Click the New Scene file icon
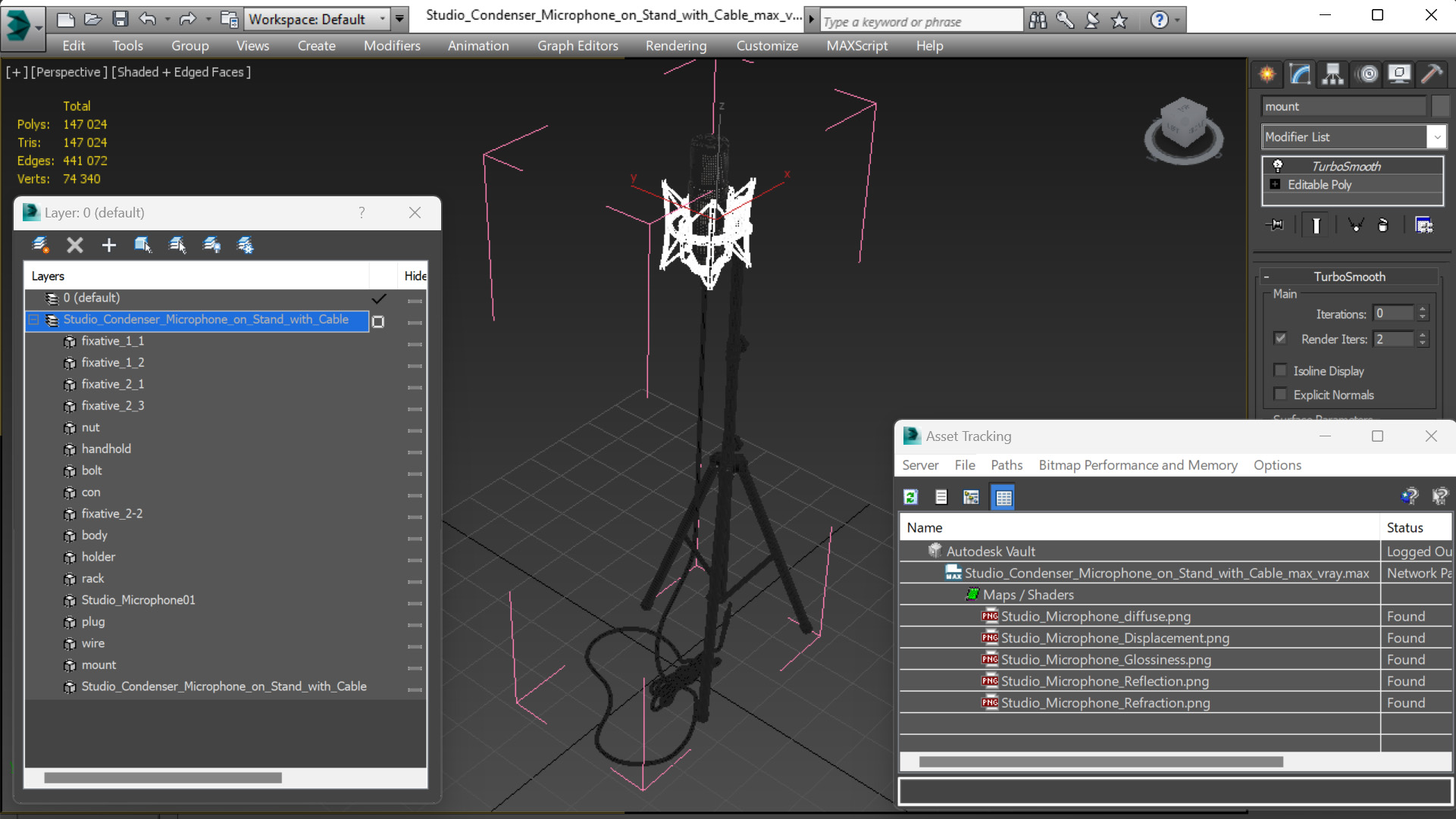 66,19
